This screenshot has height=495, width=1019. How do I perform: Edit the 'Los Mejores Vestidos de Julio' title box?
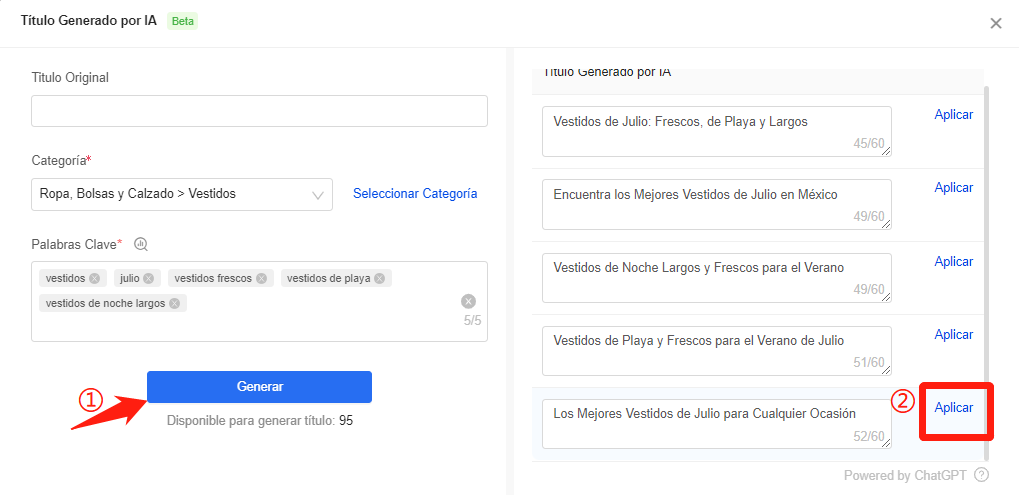coord(717,424)
